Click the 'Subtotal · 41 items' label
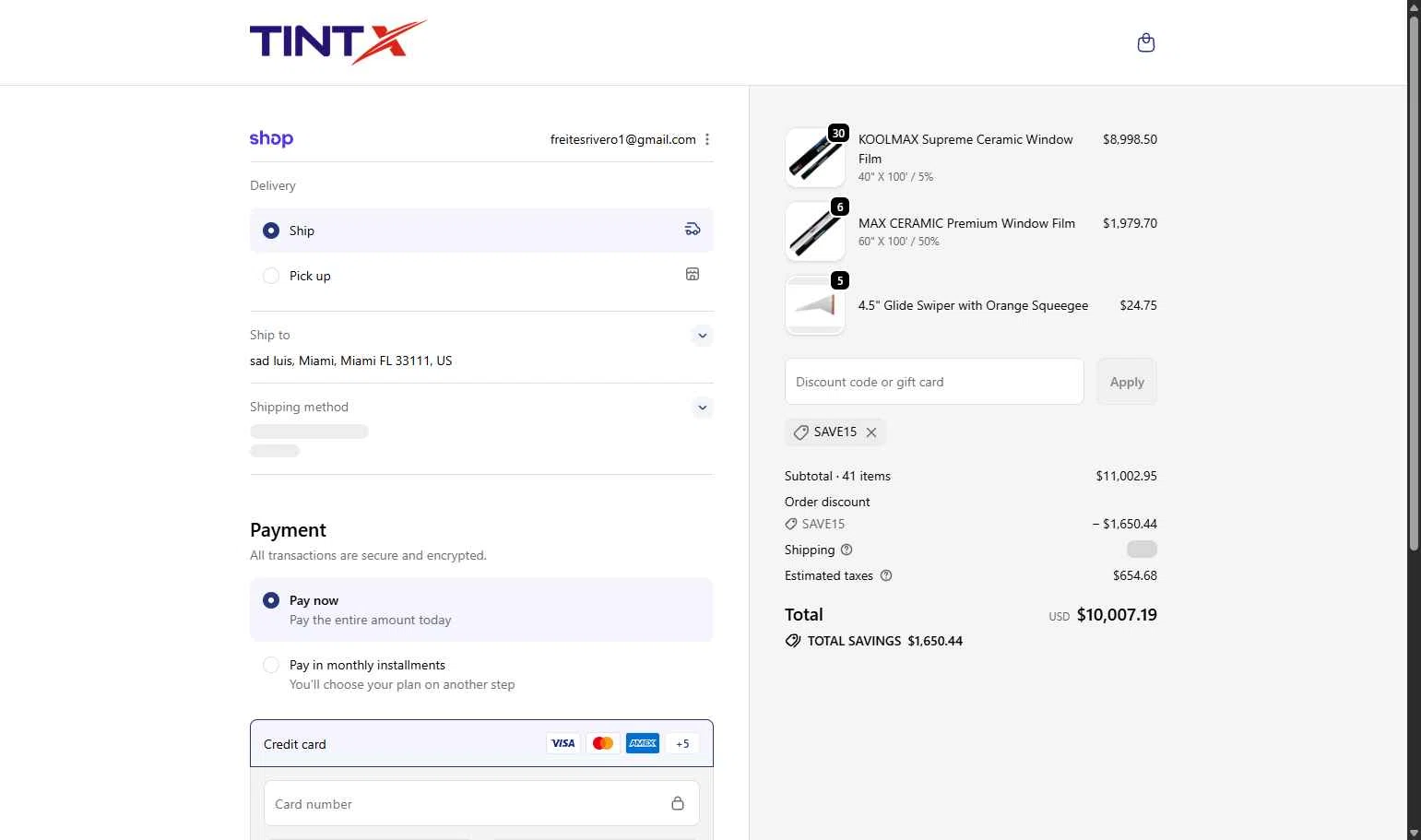 [837, 476]
